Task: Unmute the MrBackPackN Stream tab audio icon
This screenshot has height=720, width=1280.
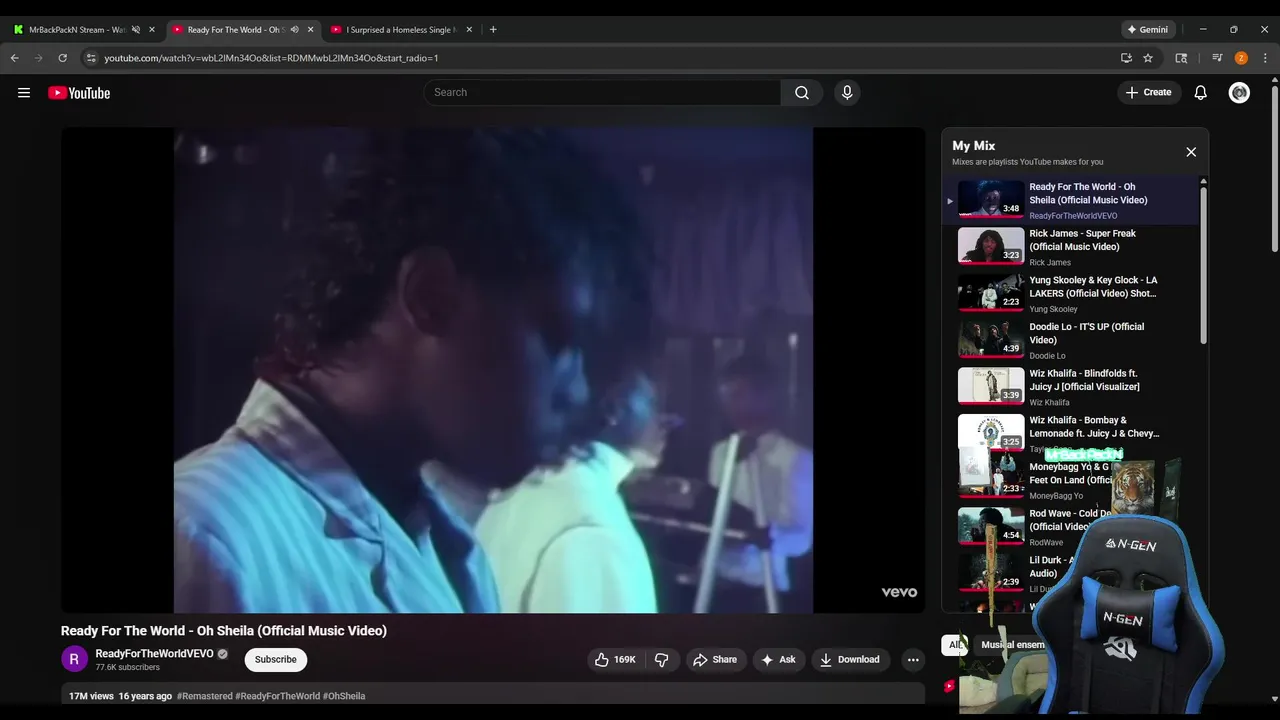Action: tap(136, 30)
